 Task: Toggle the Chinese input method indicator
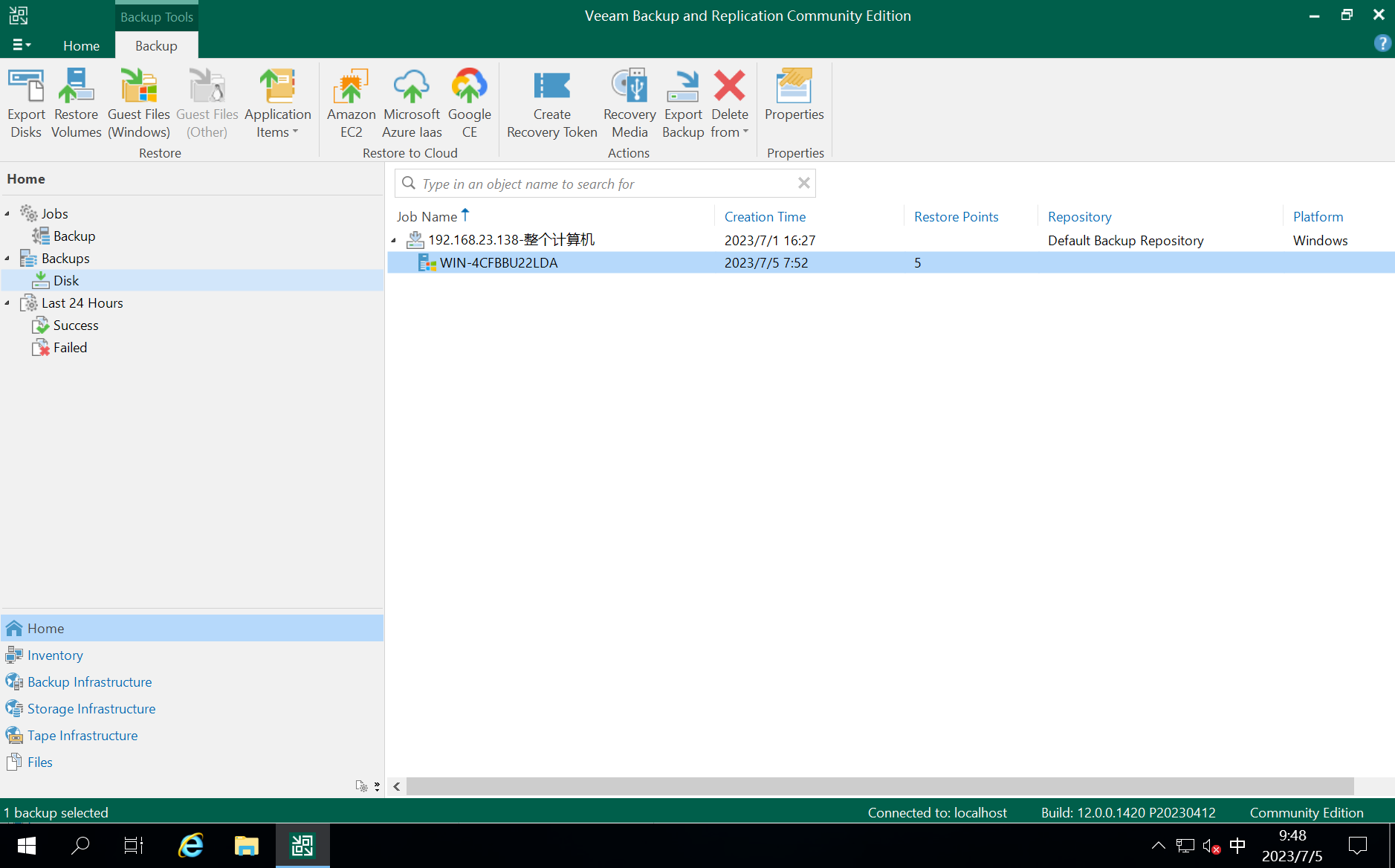(1237, 845)
